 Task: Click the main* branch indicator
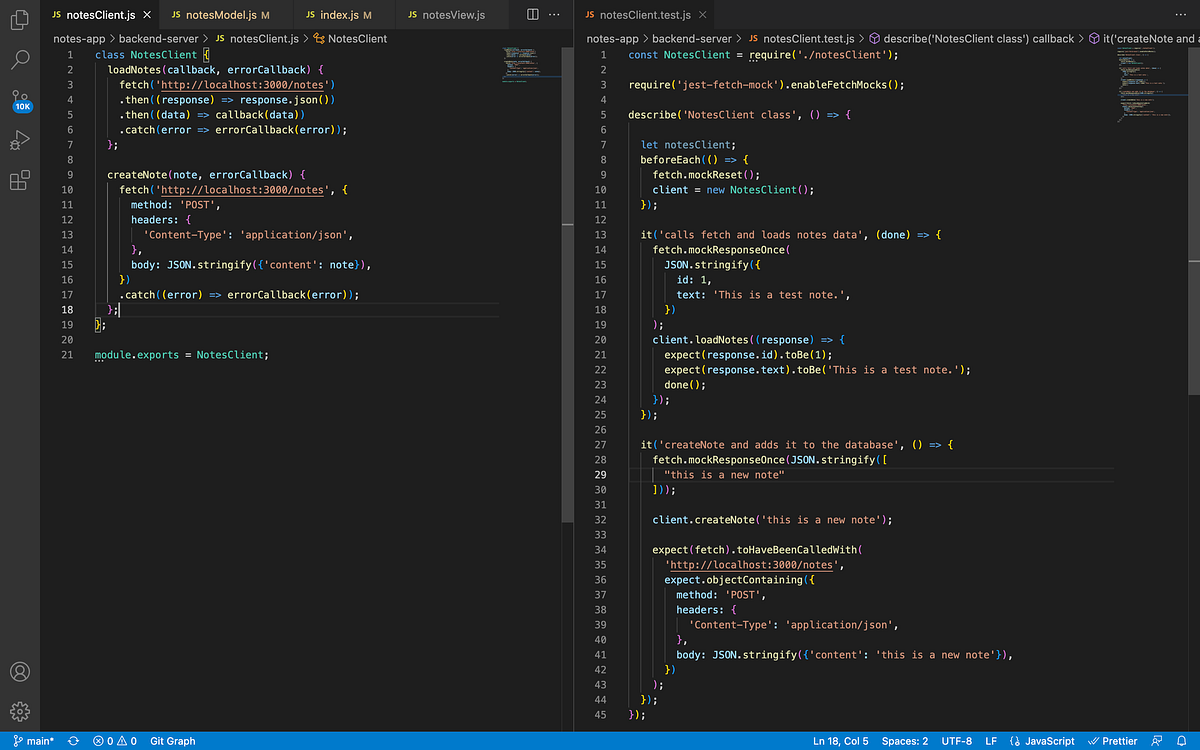tap(35, 741)
